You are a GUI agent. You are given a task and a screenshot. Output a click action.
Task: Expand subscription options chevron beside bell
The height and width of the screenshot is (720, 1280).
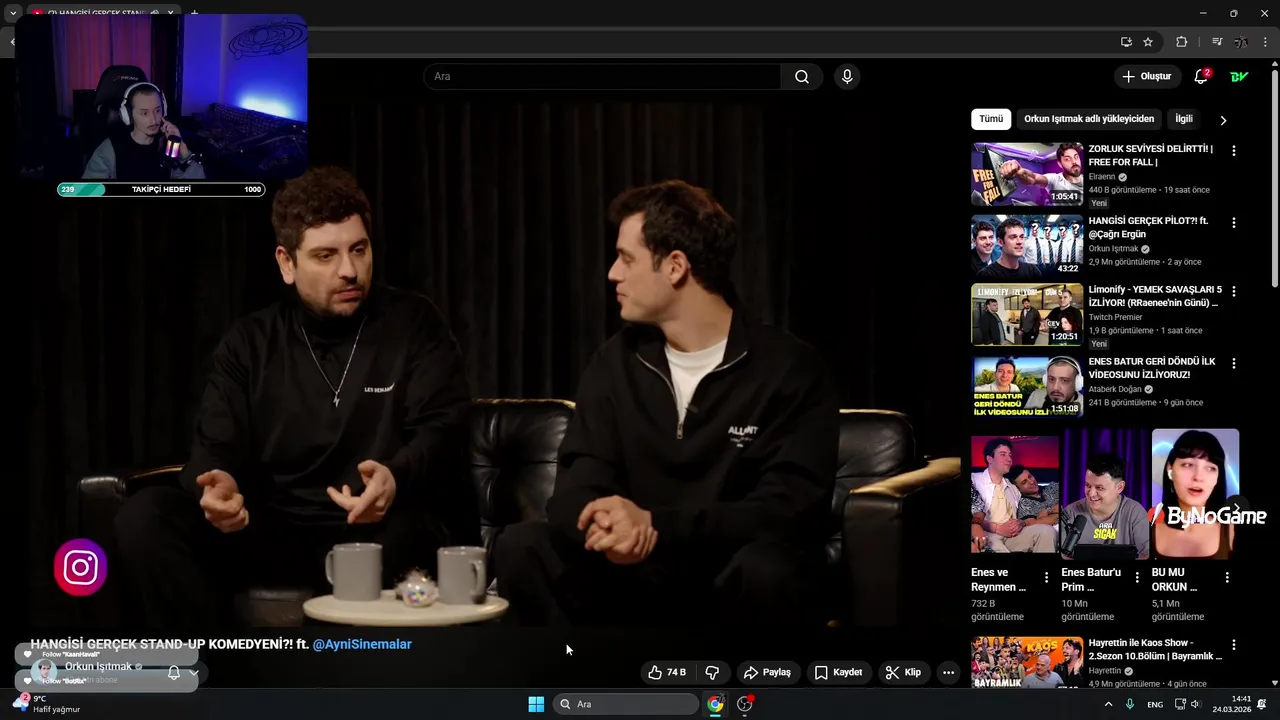[x=194, y=673]
